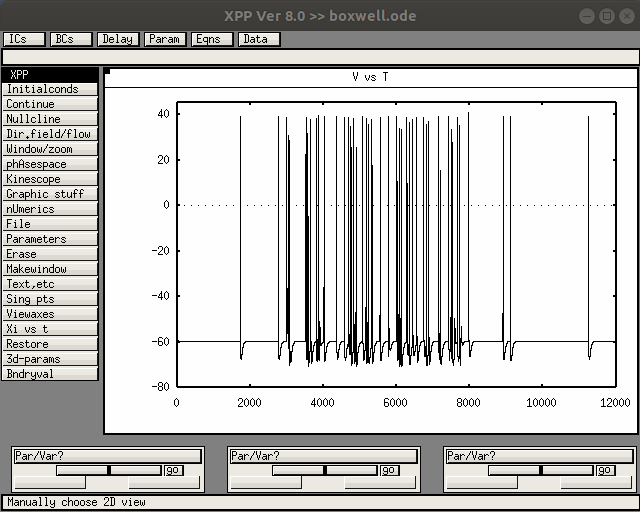Select Parameters menu entry
Image resolution: width=640 pixels, height=512 pixels.
tap(50, 239)
